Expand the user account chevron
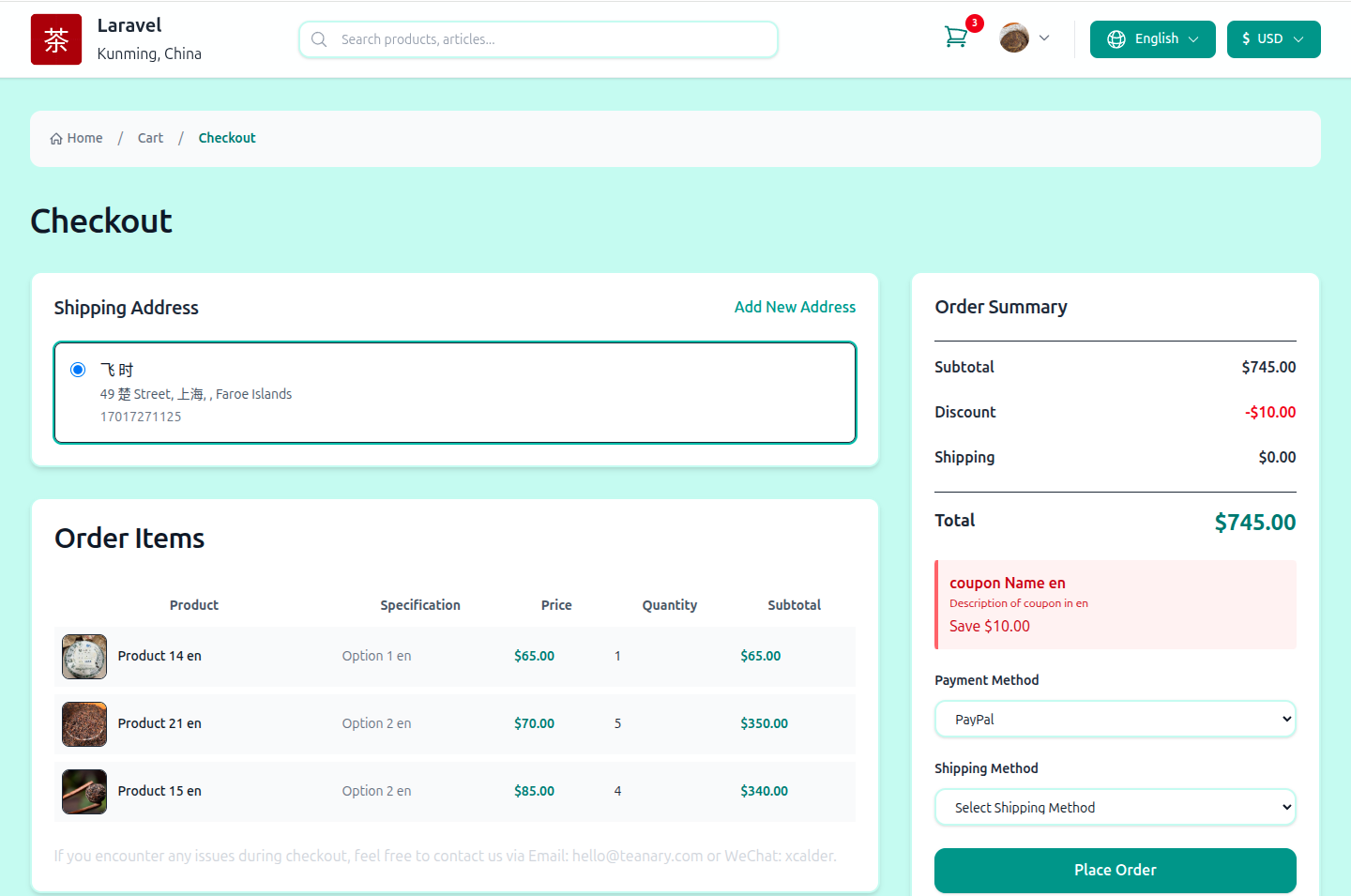1351x896 pixels. click(1044, 38)
